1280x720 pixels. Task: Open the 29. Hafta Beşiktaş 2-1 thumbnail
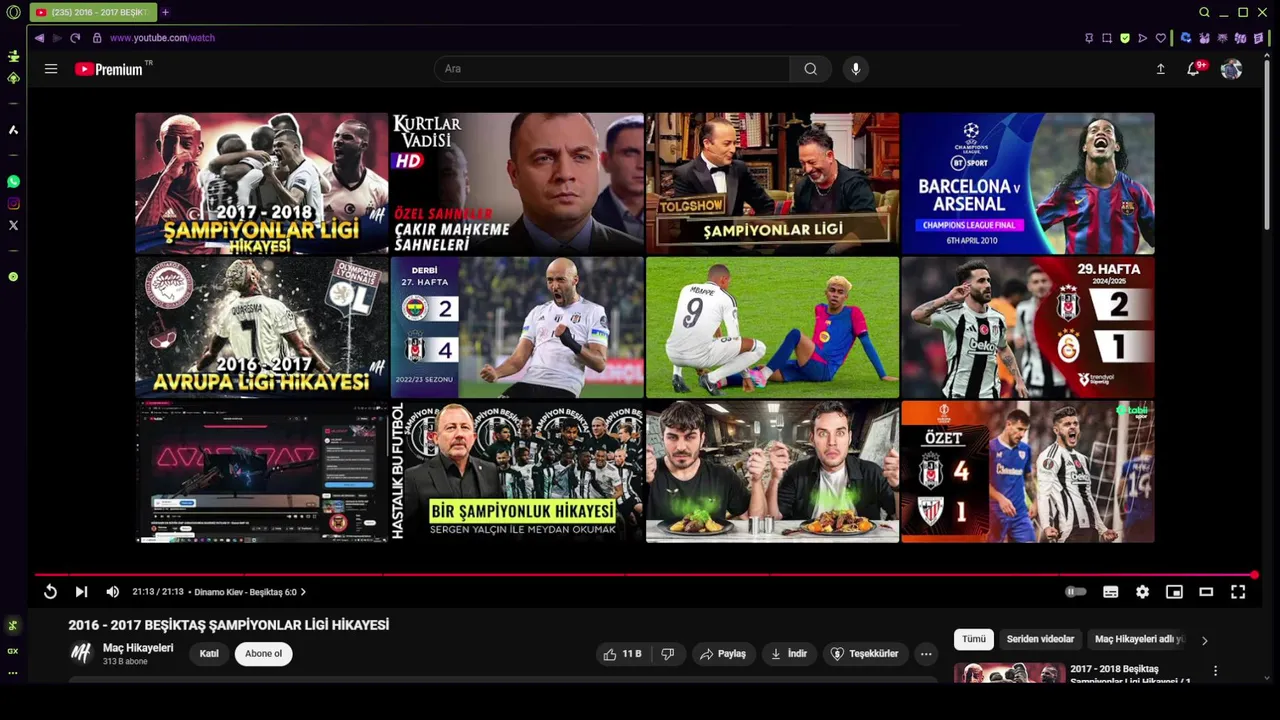pos(1028,328)
